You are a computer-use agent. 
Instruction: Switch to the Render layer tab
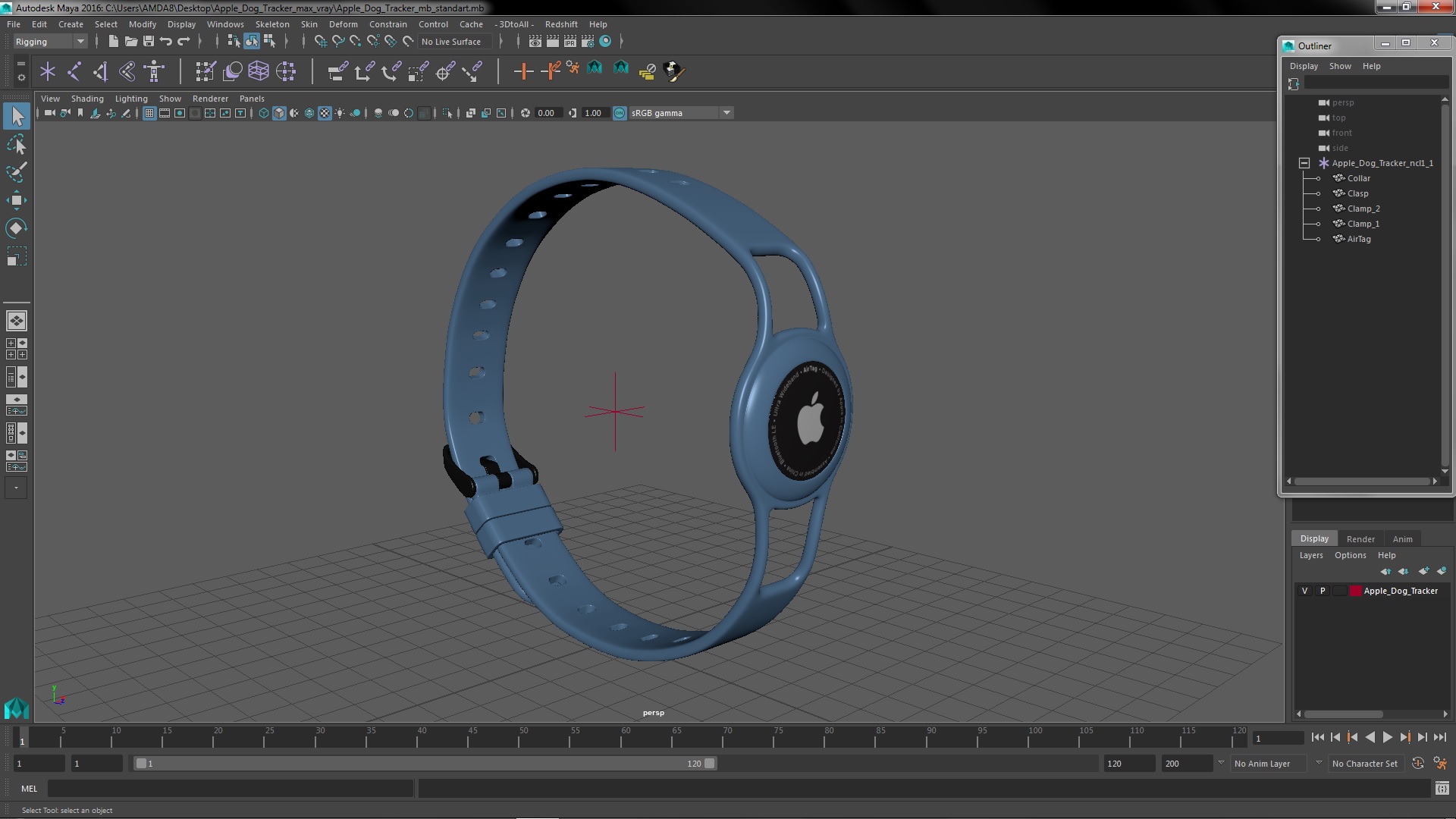(1360, 539)
